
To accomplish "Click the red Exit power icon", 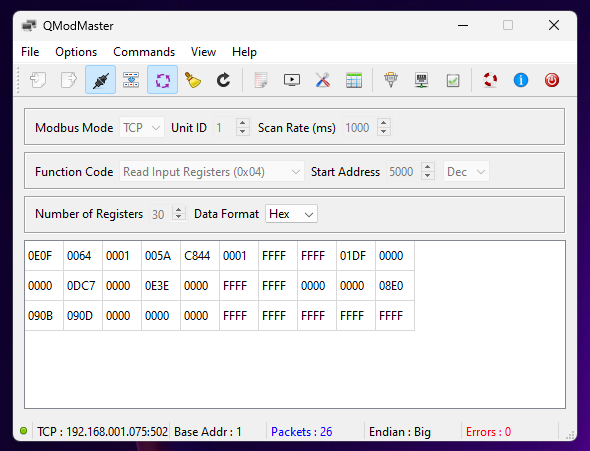I will point(552,80).
